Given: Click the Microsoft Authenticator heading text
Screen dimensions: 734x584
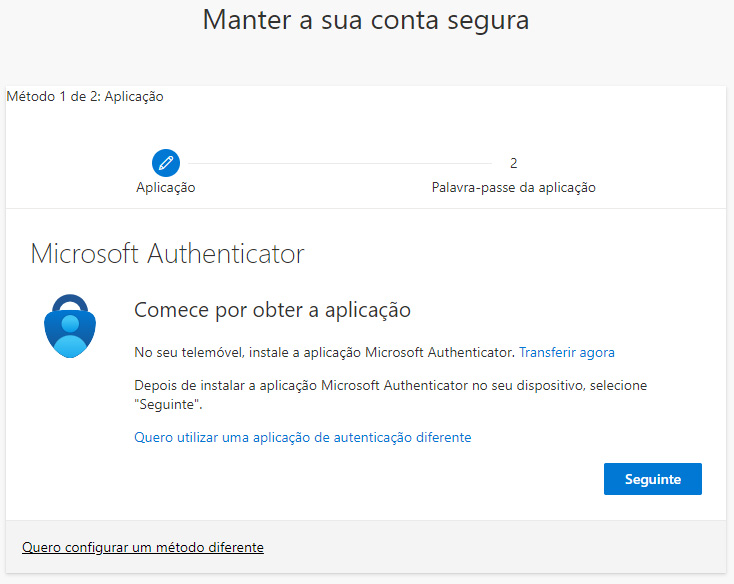Looking at the screenshot, I should 167,253.
